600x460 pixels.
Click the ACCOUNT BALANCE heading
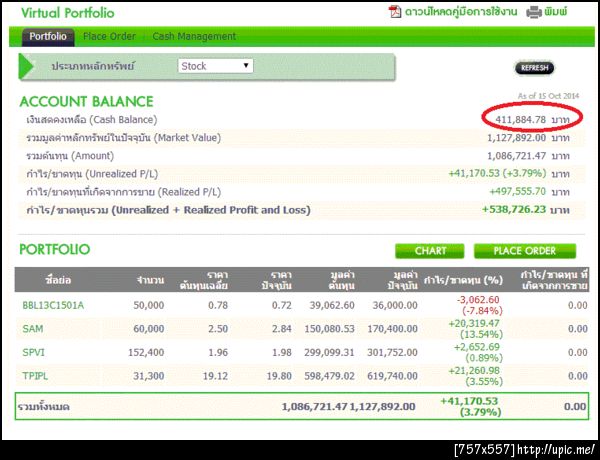click(x=86, y=101)
